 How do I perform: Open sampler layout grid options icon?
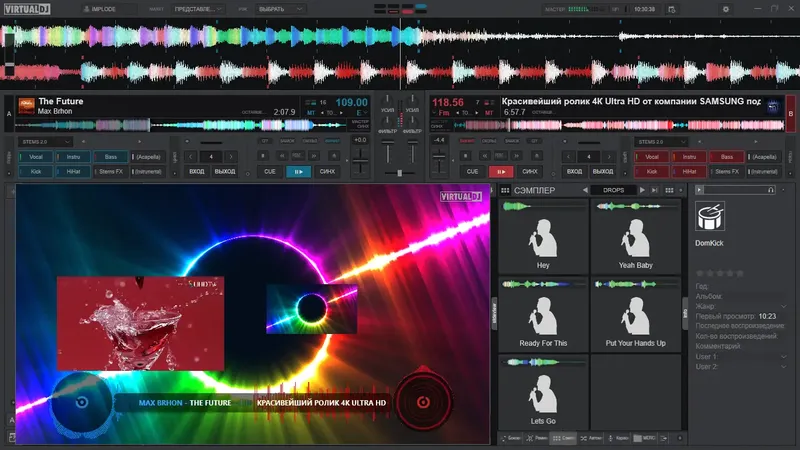coord(669,190)
